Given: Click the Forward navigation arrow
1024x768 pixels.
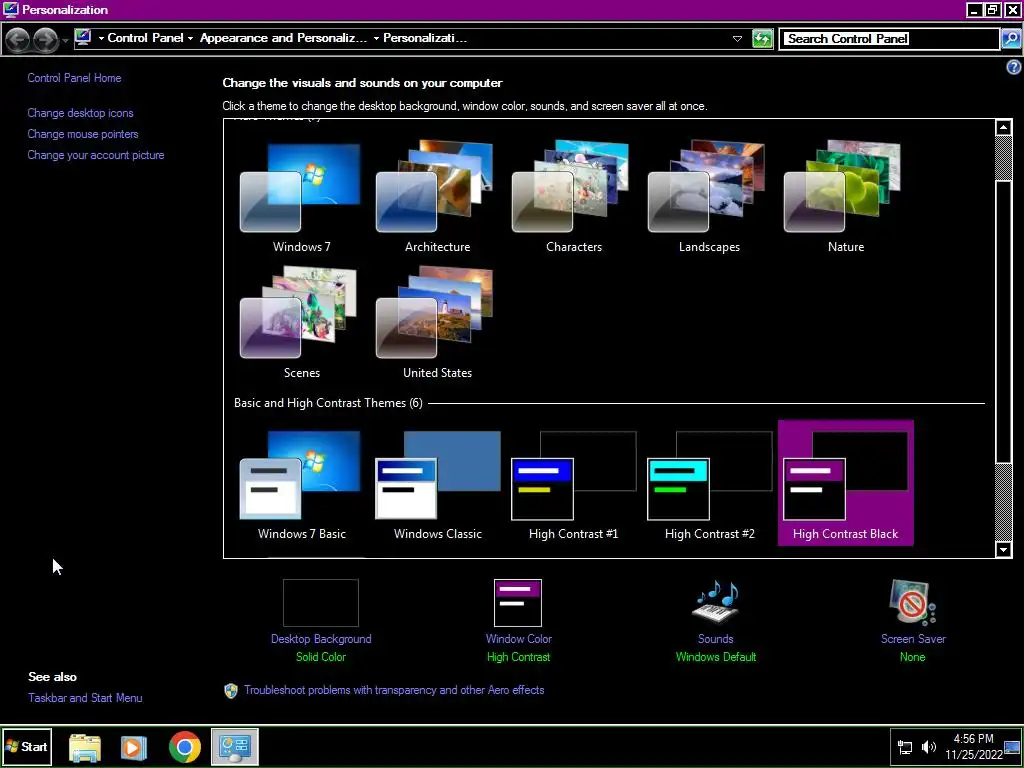Looking at the screenshot, I should tap(45, 40).
